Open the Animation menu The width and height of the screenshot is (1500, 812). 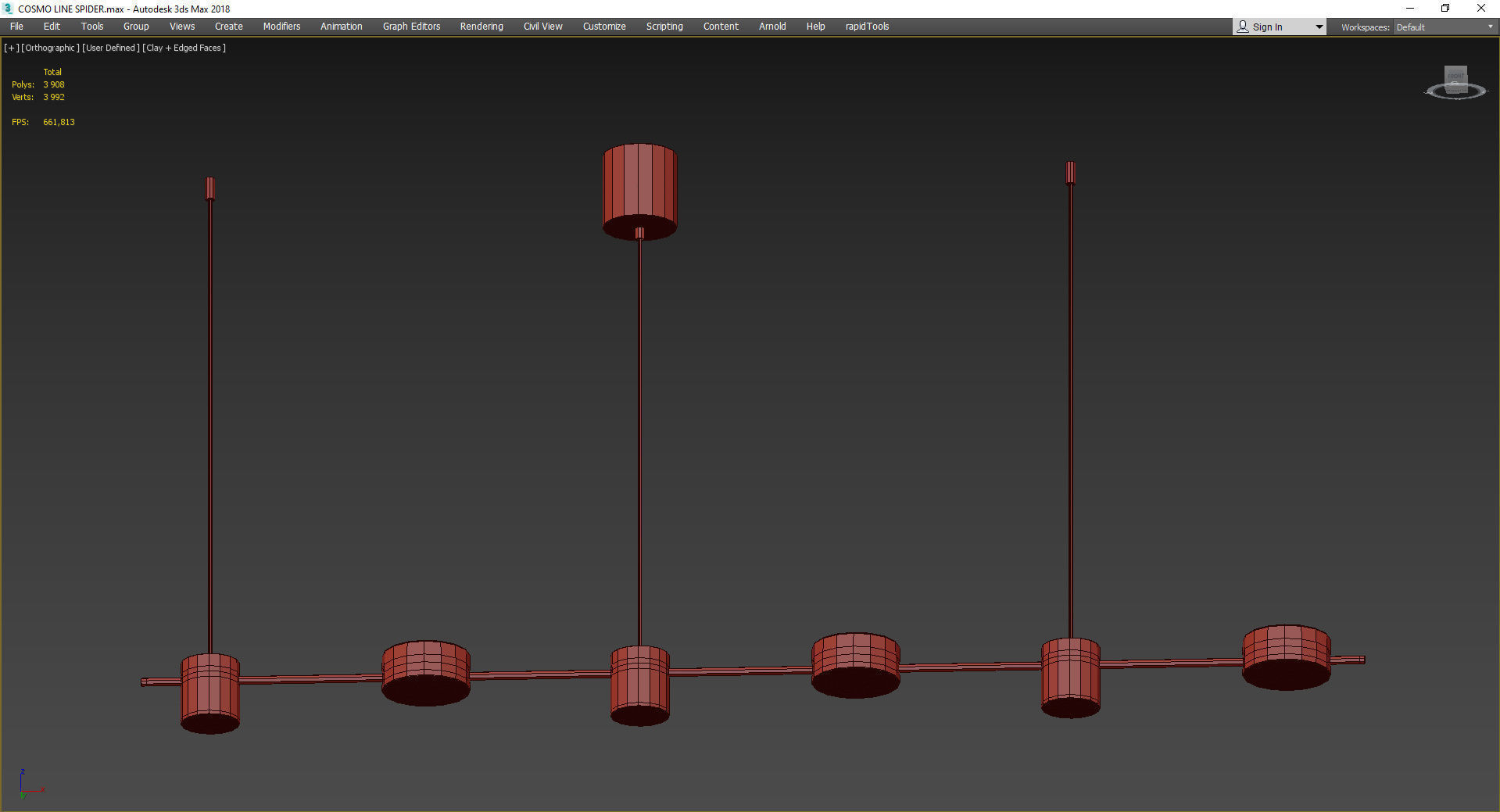click(342, 27)
